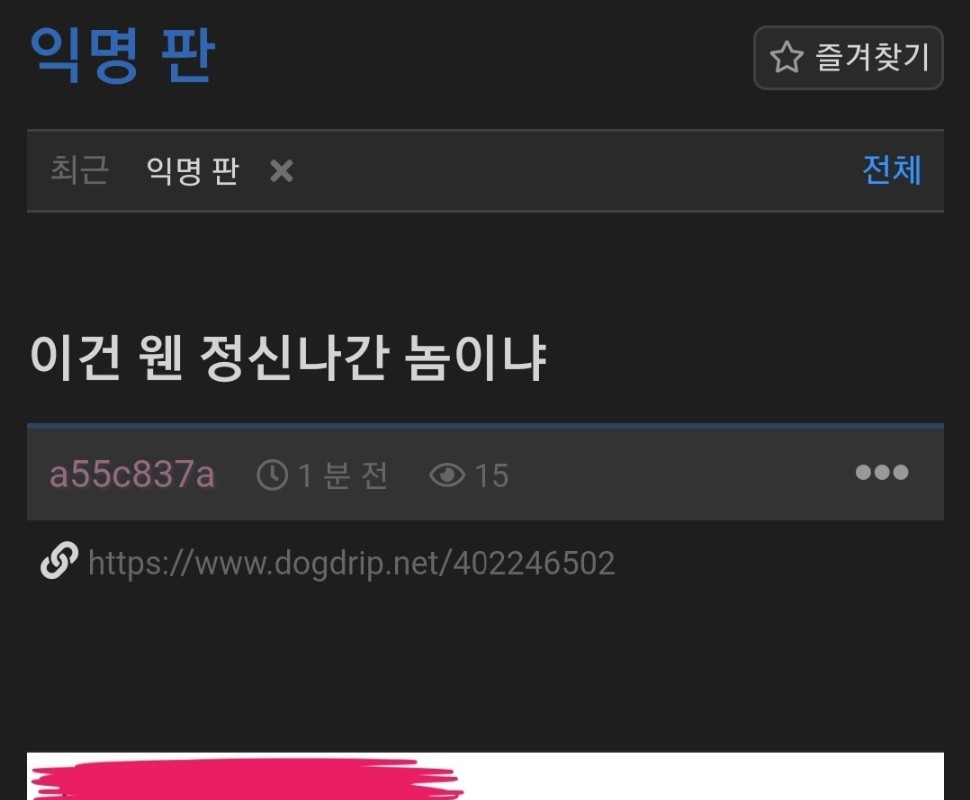Show all boards via 전체
970x800 pixels.
coord(891,170)
